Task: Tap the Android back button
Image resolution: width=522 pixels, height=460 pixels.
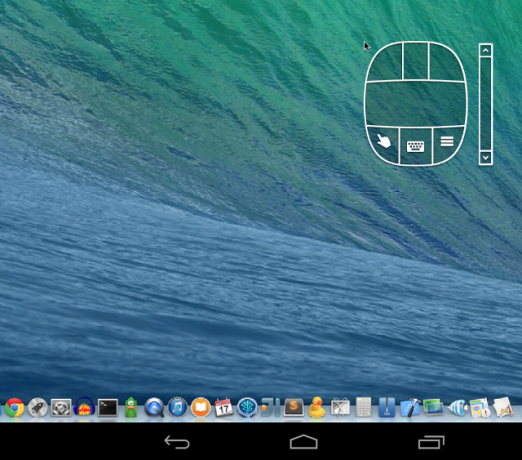Action: click(x=177, y=442)
